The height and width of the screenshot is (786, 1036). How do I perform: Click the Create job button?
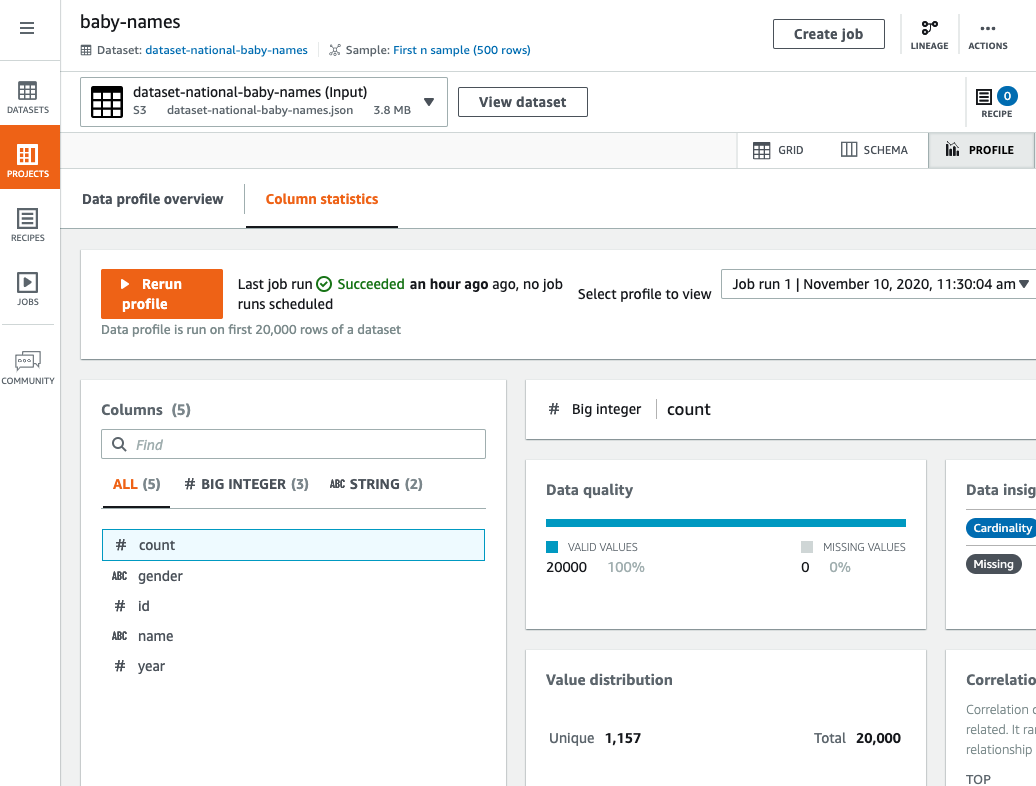pos(828,33)
